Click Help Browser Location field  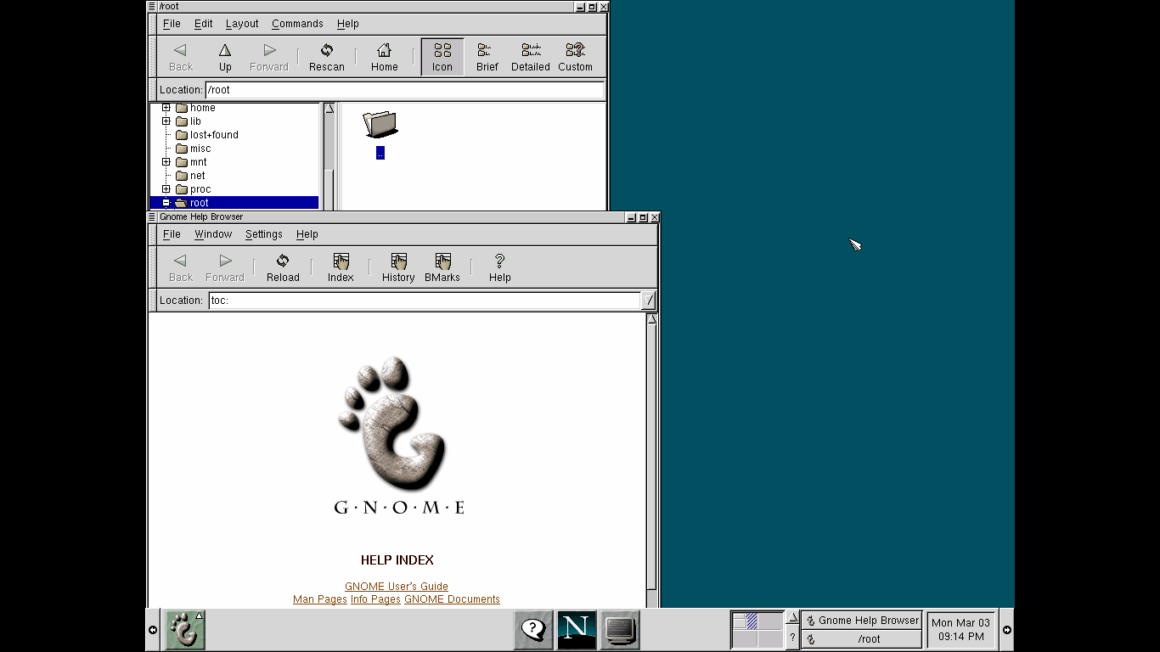click(425, 300)
